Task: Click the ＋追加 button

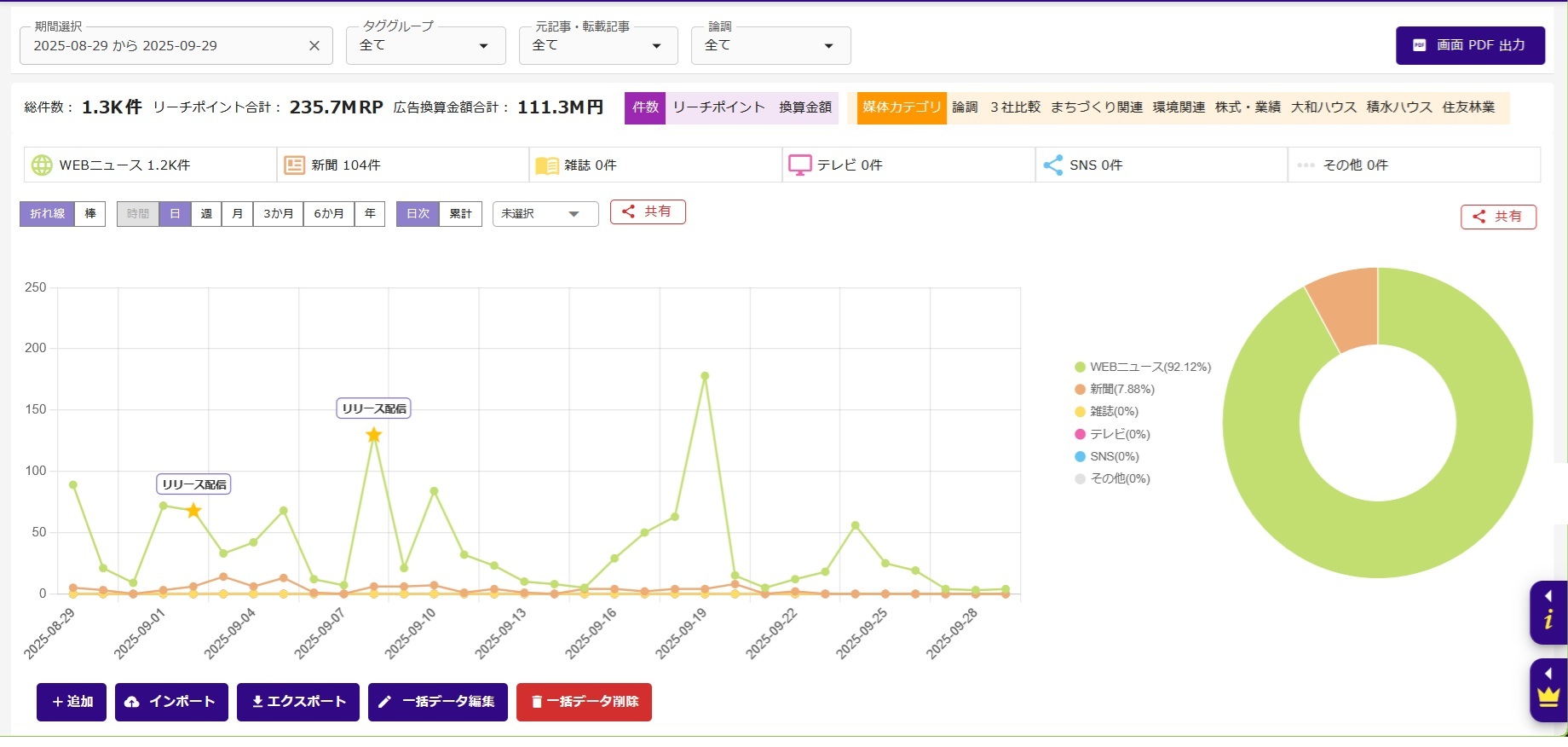Action: click(x=72, y=702)
